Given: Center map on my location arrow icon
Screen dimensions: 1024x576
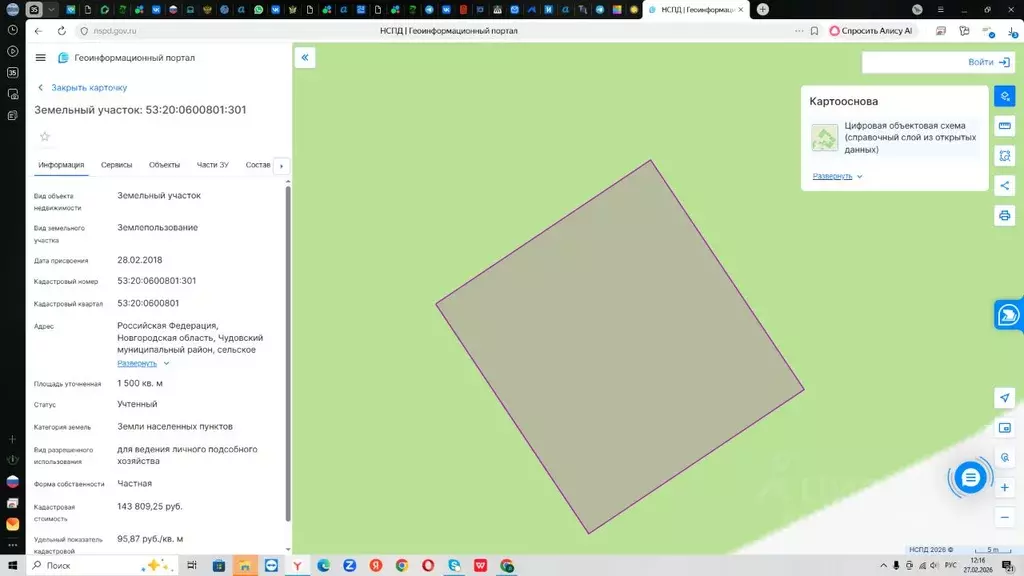Looking at the screenshot, I should (x=1005, y=398).
